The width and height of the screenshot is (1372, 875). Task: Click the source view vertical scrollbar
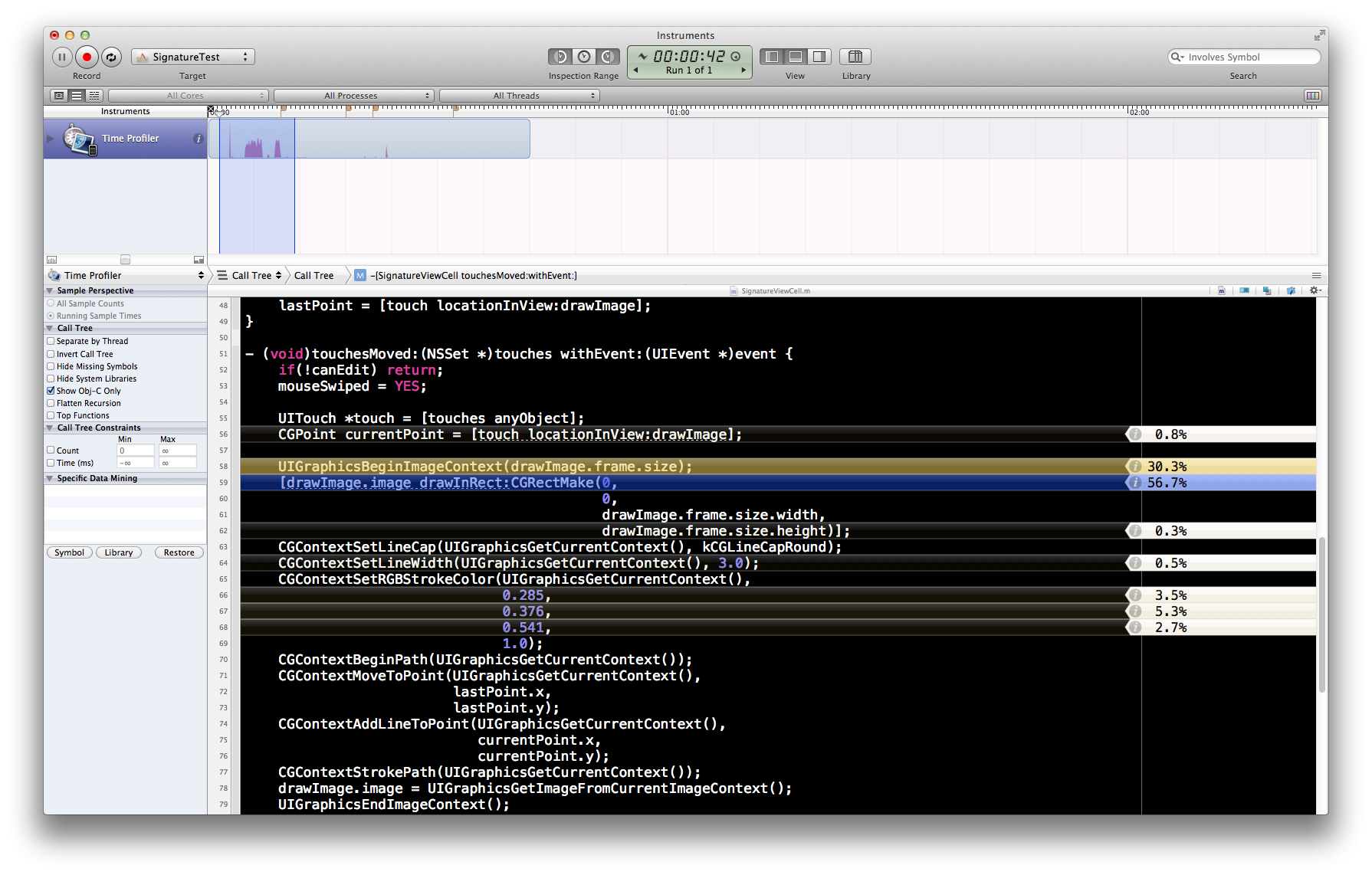[x=1322, y=614]
